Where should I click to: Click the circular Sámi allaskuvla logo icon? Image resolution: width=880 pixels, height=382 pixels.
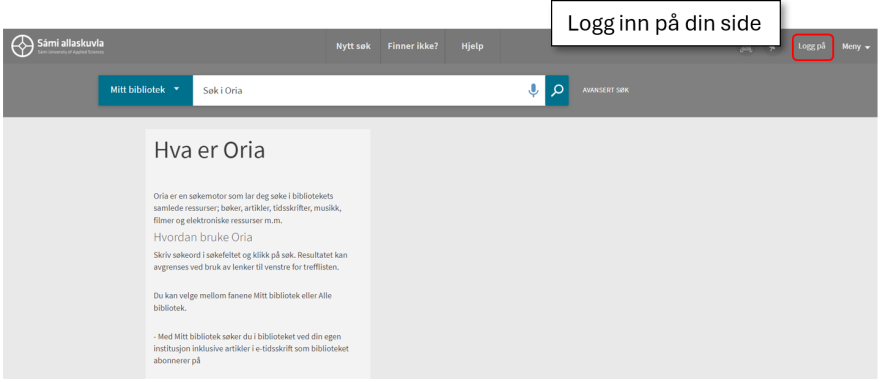tap(22, 46)
